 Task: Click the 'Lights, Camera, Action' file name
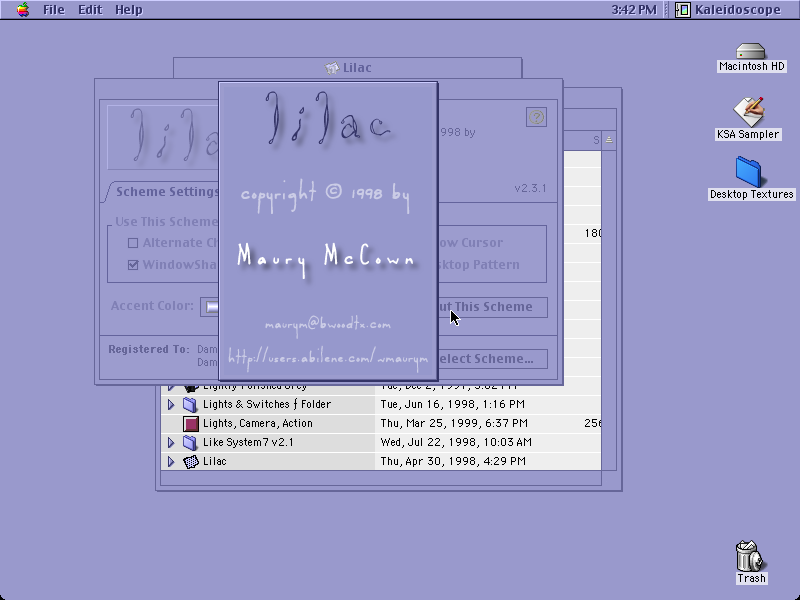pyautogui.click(x=258, y=423)
